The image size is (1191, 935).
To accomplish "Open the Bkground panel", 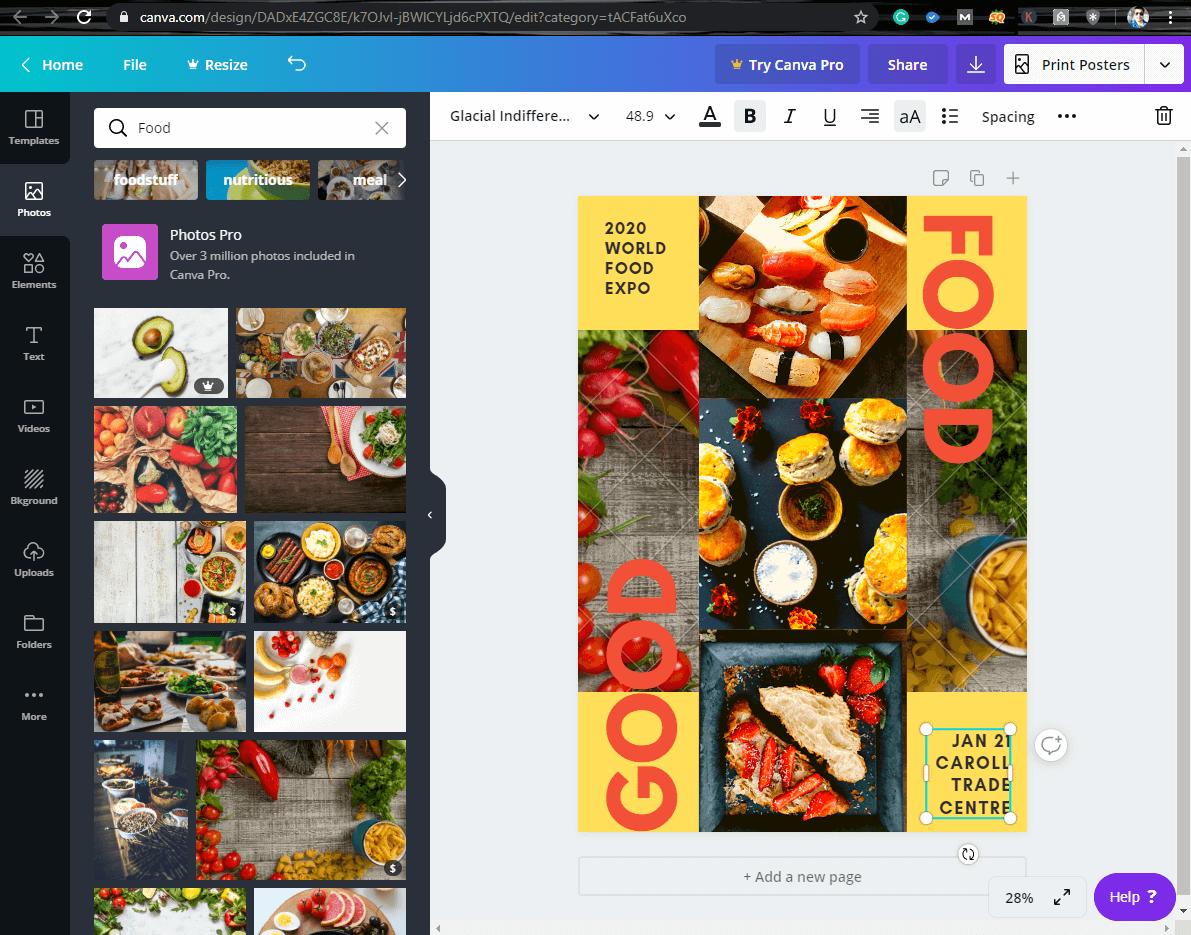I will click(33, 488).
